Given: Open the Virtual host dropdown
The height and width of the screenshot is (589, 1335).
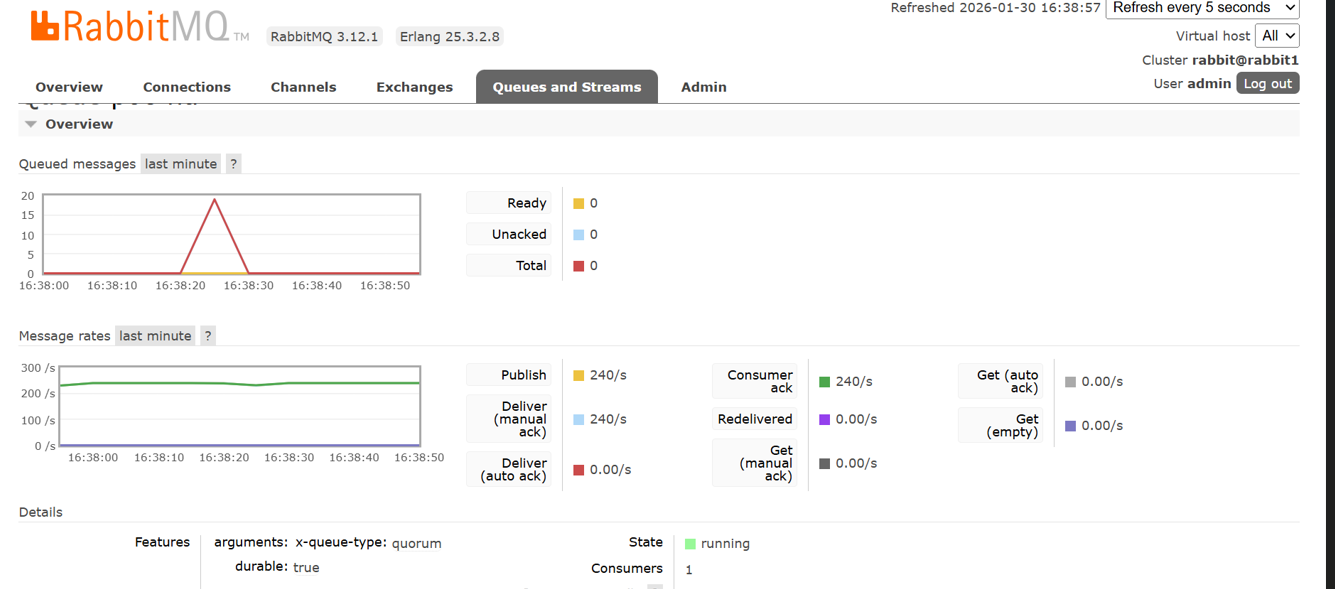Looking at the screenshot, I should 1277,35.
